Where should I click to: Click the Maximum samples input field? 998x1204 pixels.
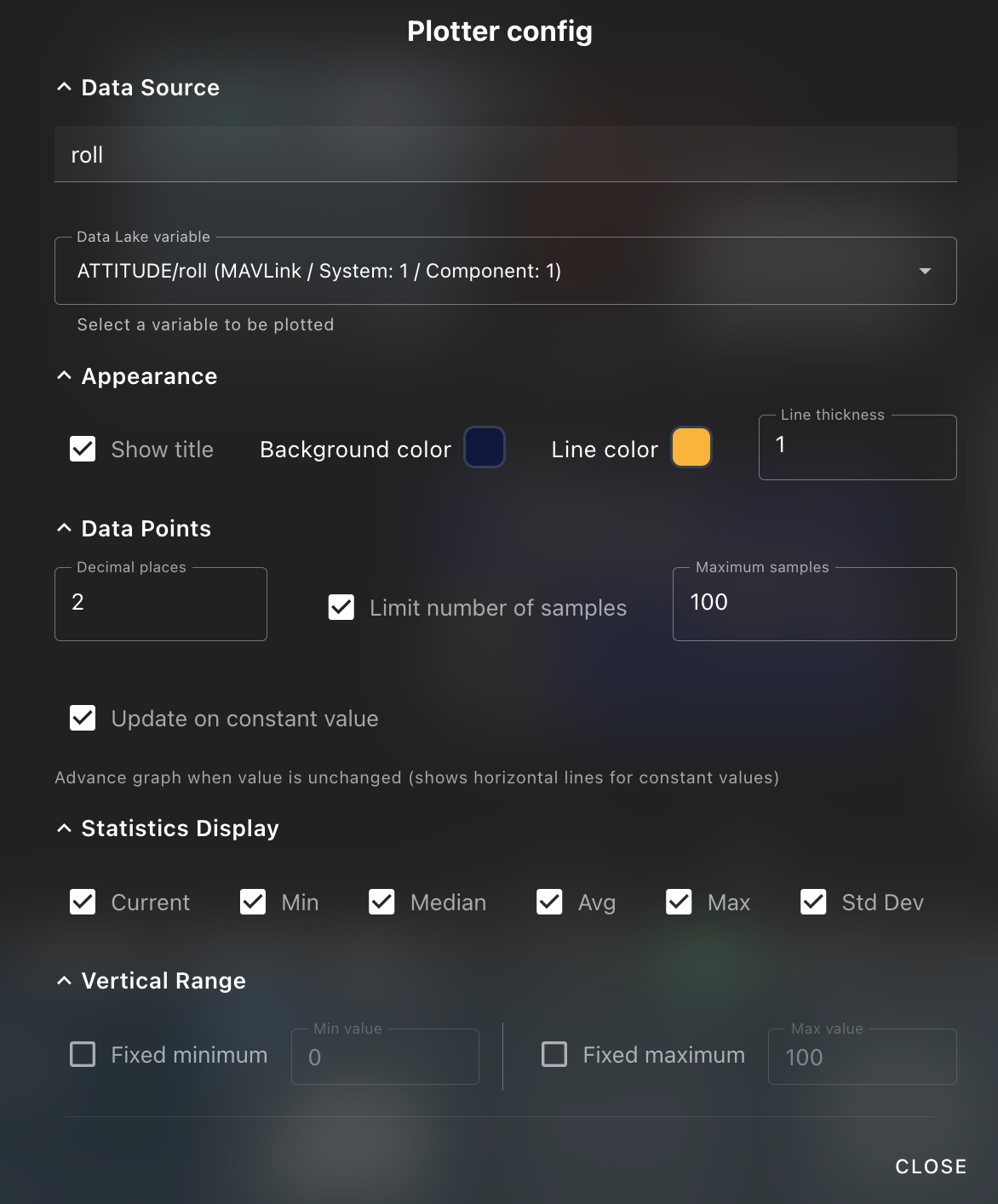[814, 604]
